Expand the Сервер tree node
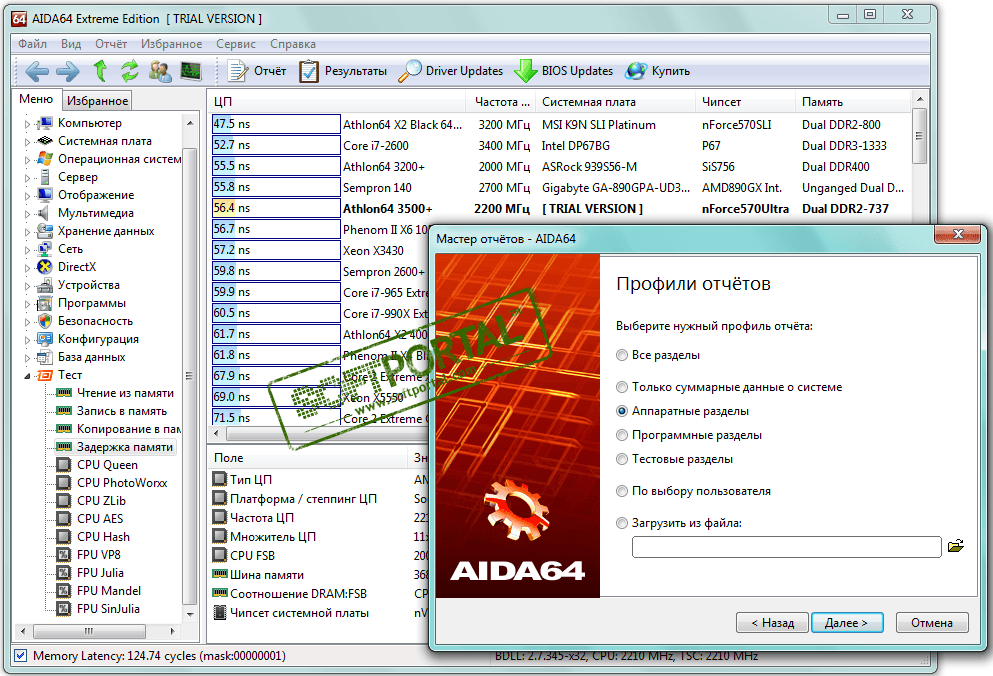Screen dimensions: 993x676 pyautogui.click(x=27, y=177)
